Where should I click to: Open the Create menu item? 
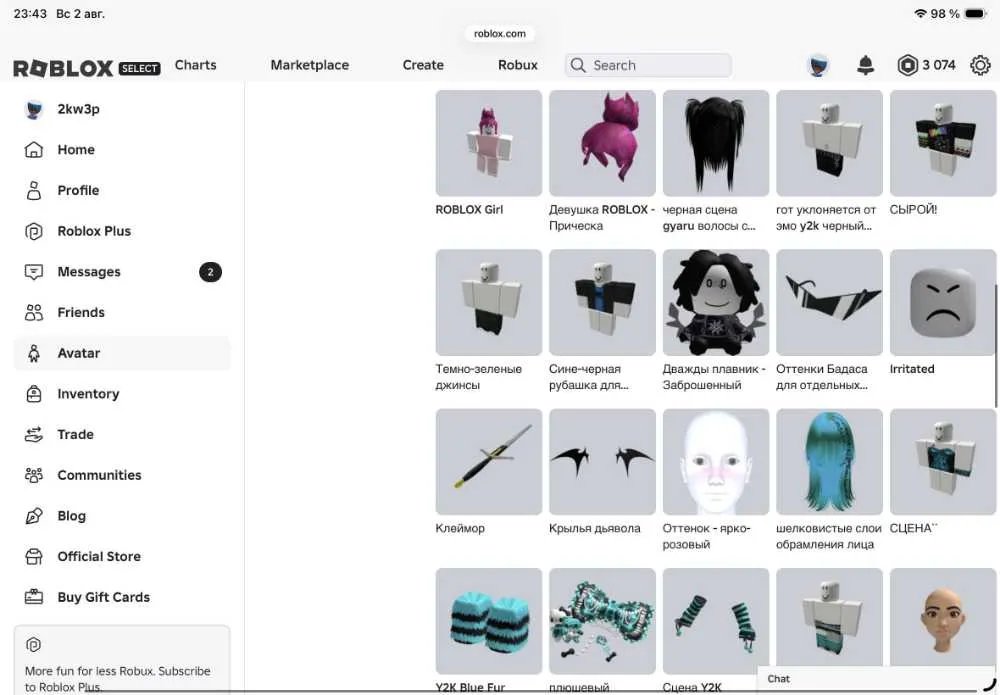click(x=423, y=65)
